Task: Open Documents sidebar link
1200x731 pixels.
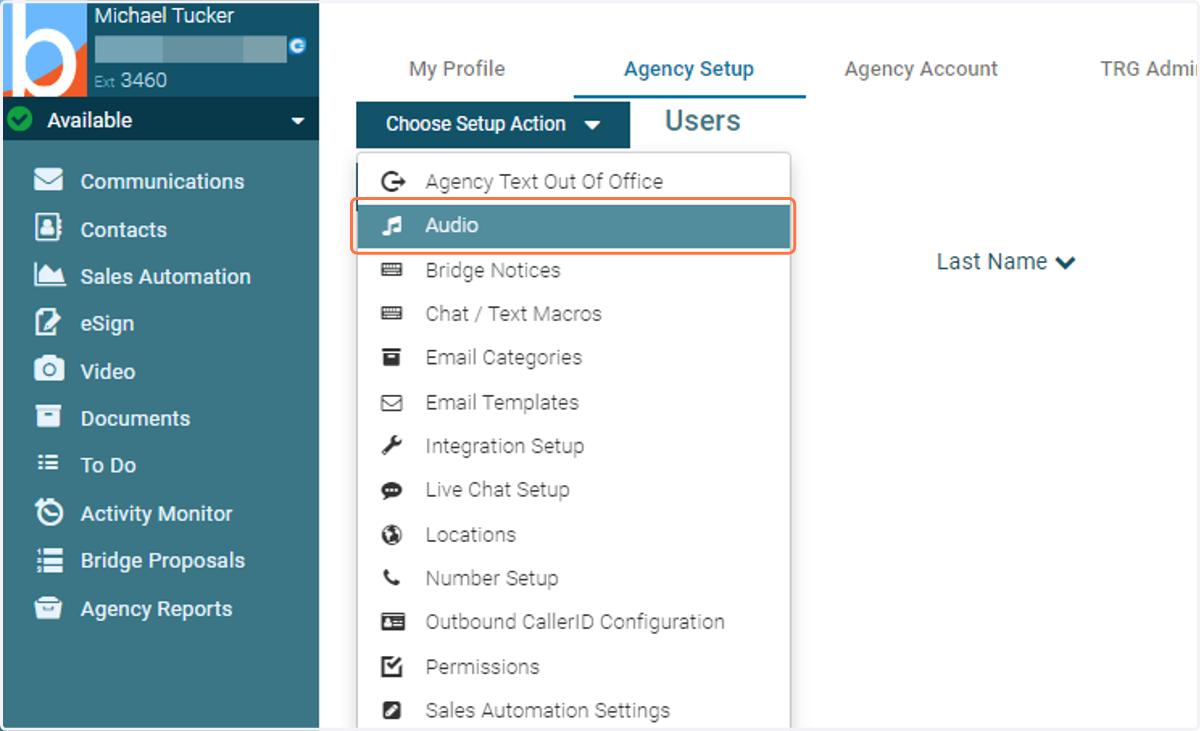Action: coord(135,418)
